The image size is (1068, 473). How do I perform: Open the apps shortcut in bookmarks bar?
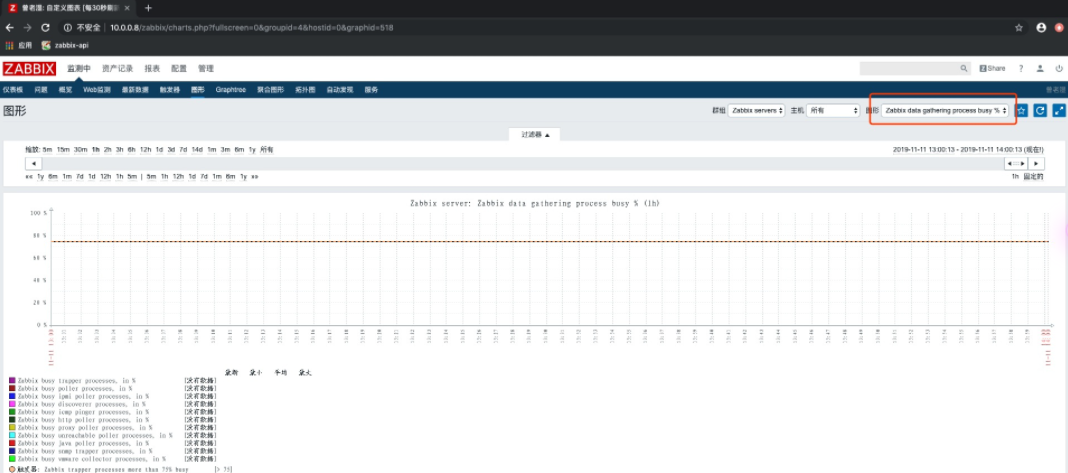click(x=18, y=46)
